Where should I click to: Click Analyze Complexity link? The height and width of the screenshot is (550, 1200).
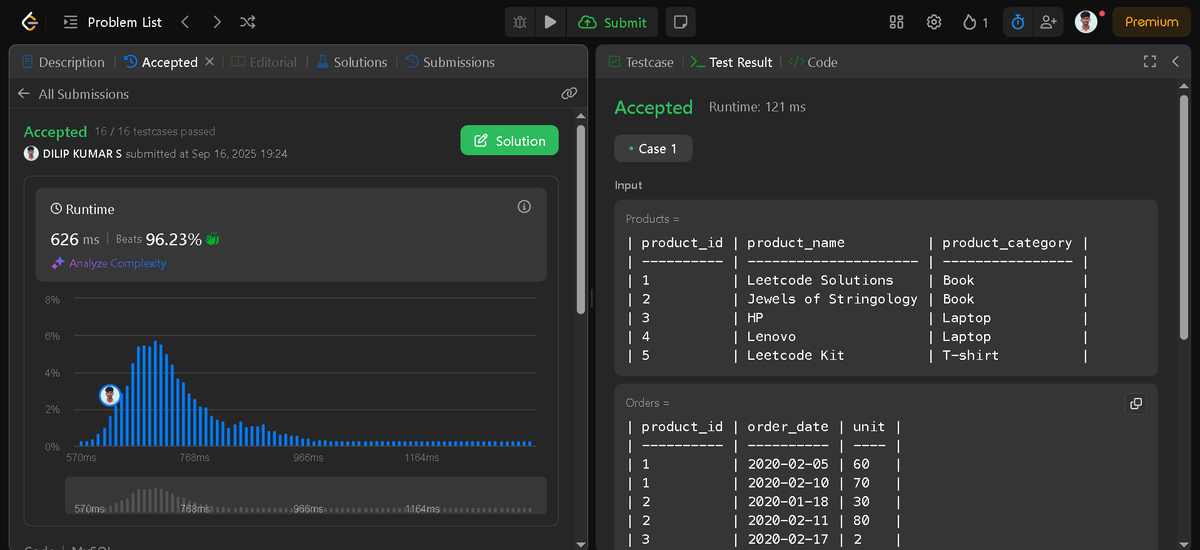click(x=109, y=264)
